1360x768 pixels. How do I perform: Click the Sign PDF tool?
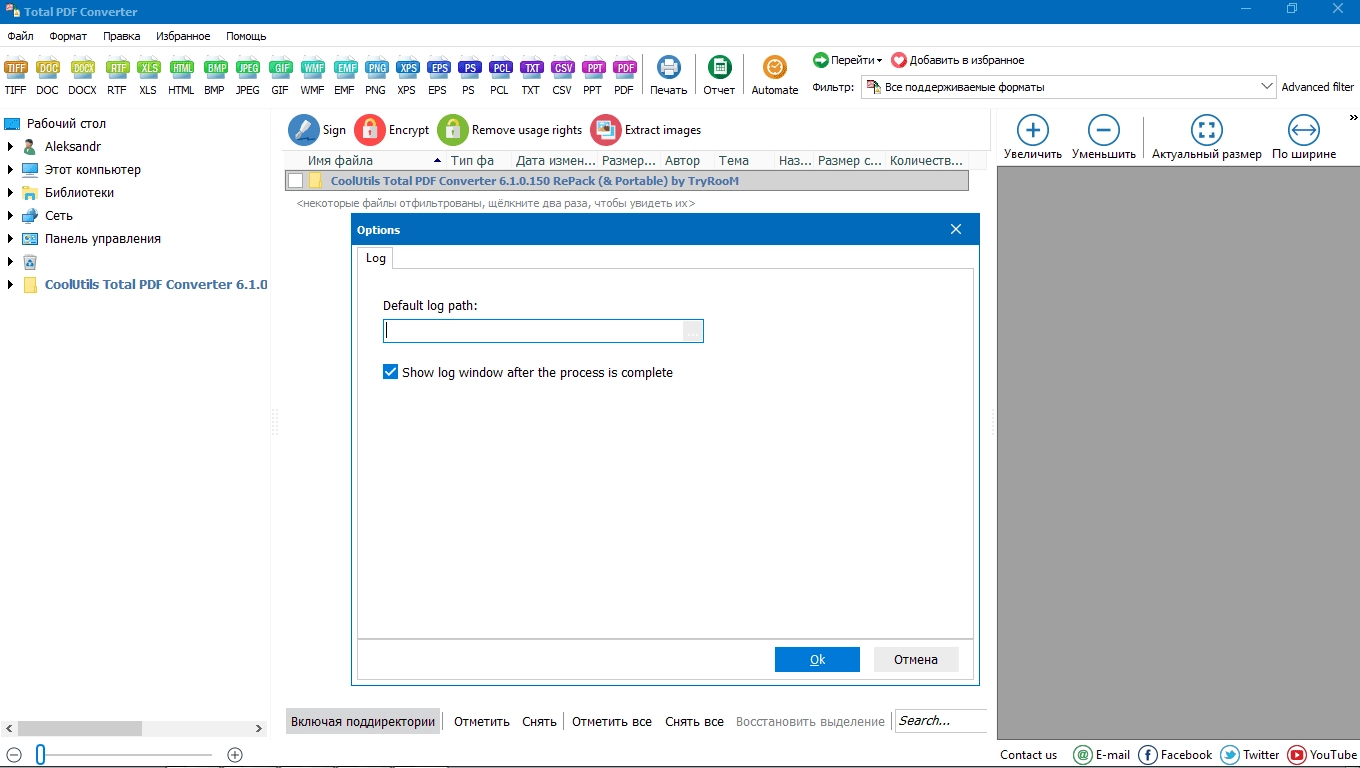pos(317,130)
